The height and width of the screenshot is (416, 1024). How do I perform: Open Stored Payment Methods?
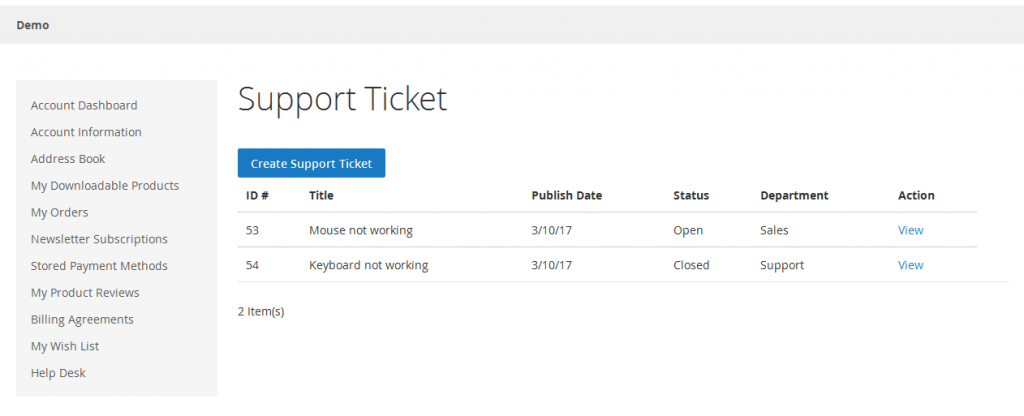[99, 266]
